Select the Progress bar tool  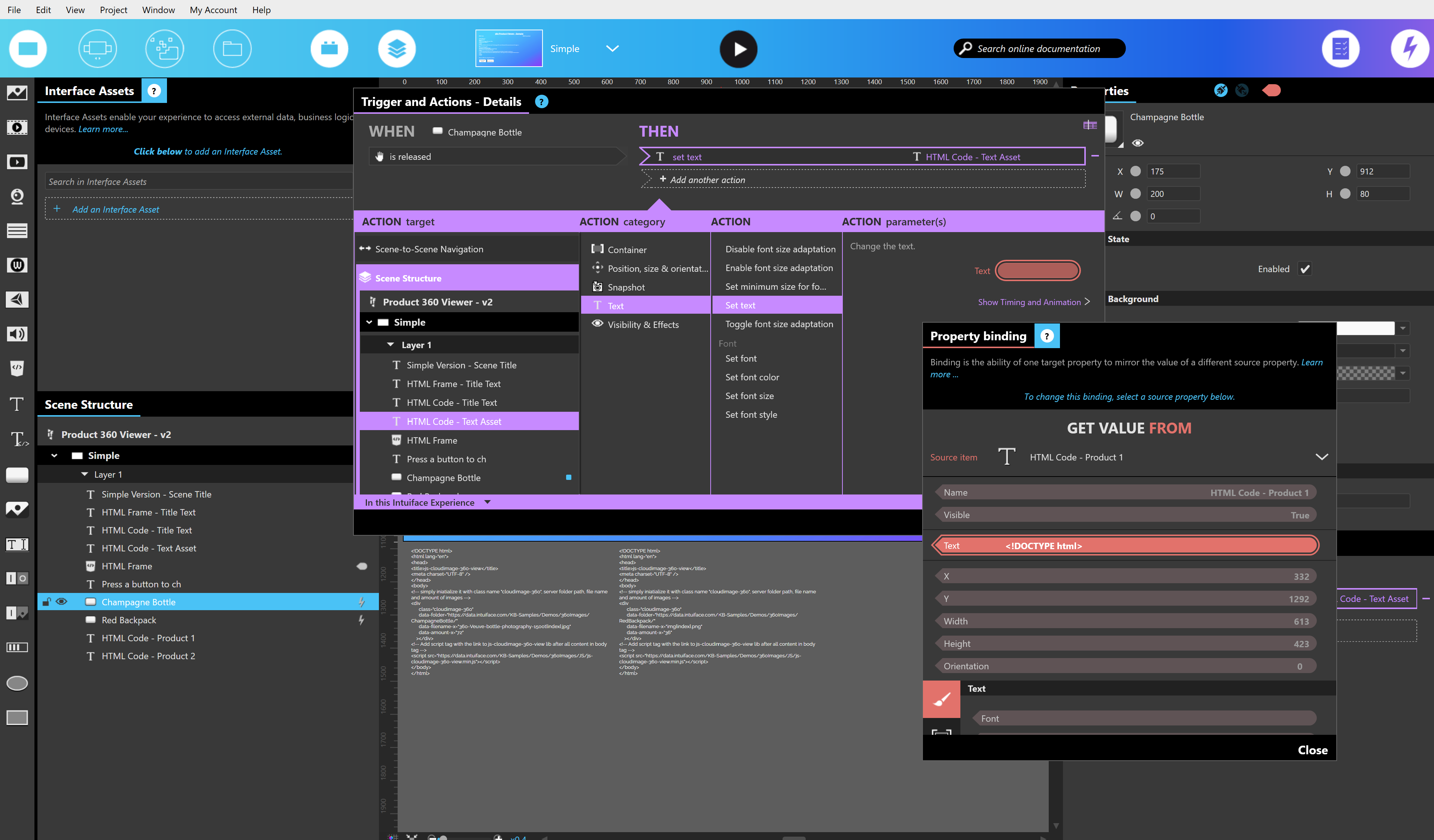coord(17,647)
